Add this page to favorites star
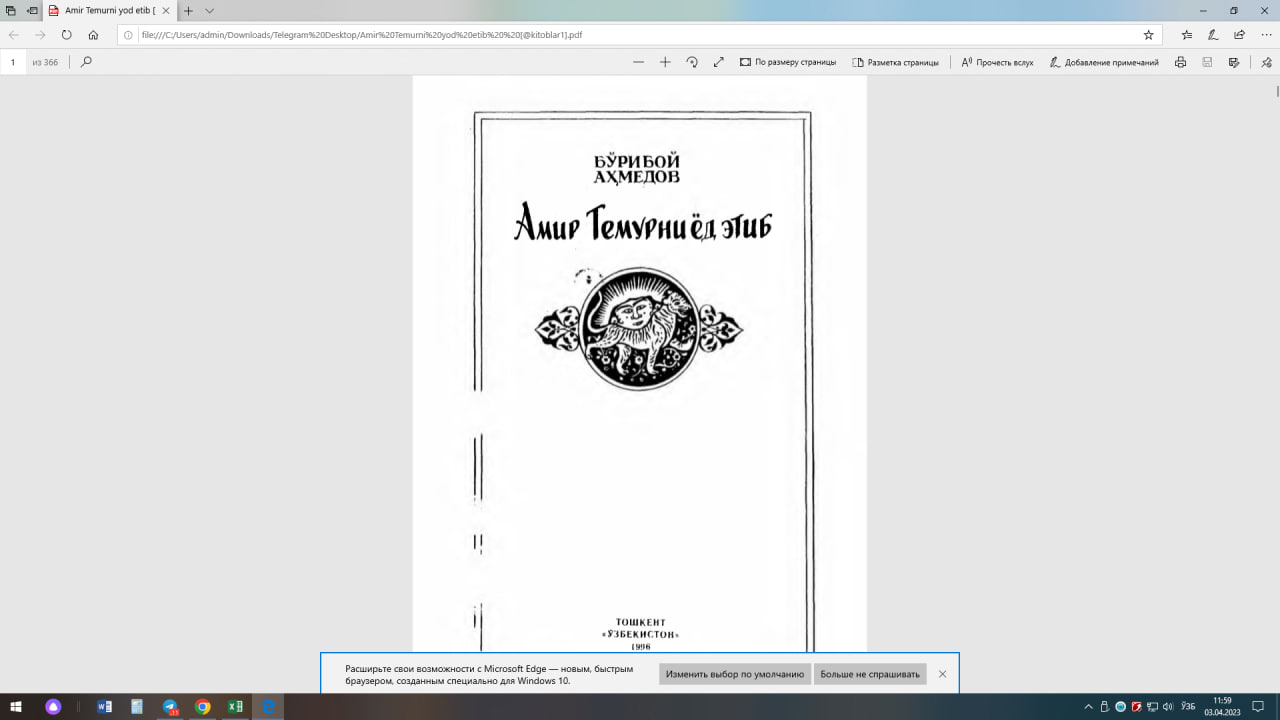 pos(1148,34)
